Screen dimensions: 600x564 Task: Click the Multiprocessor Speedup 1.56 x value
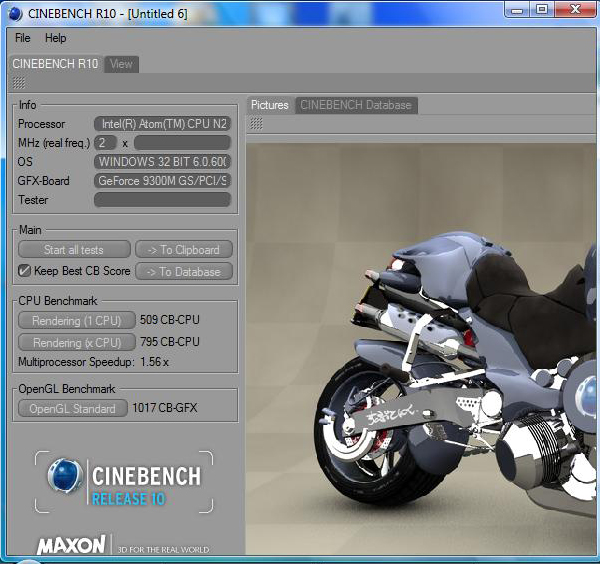[154, 362]
